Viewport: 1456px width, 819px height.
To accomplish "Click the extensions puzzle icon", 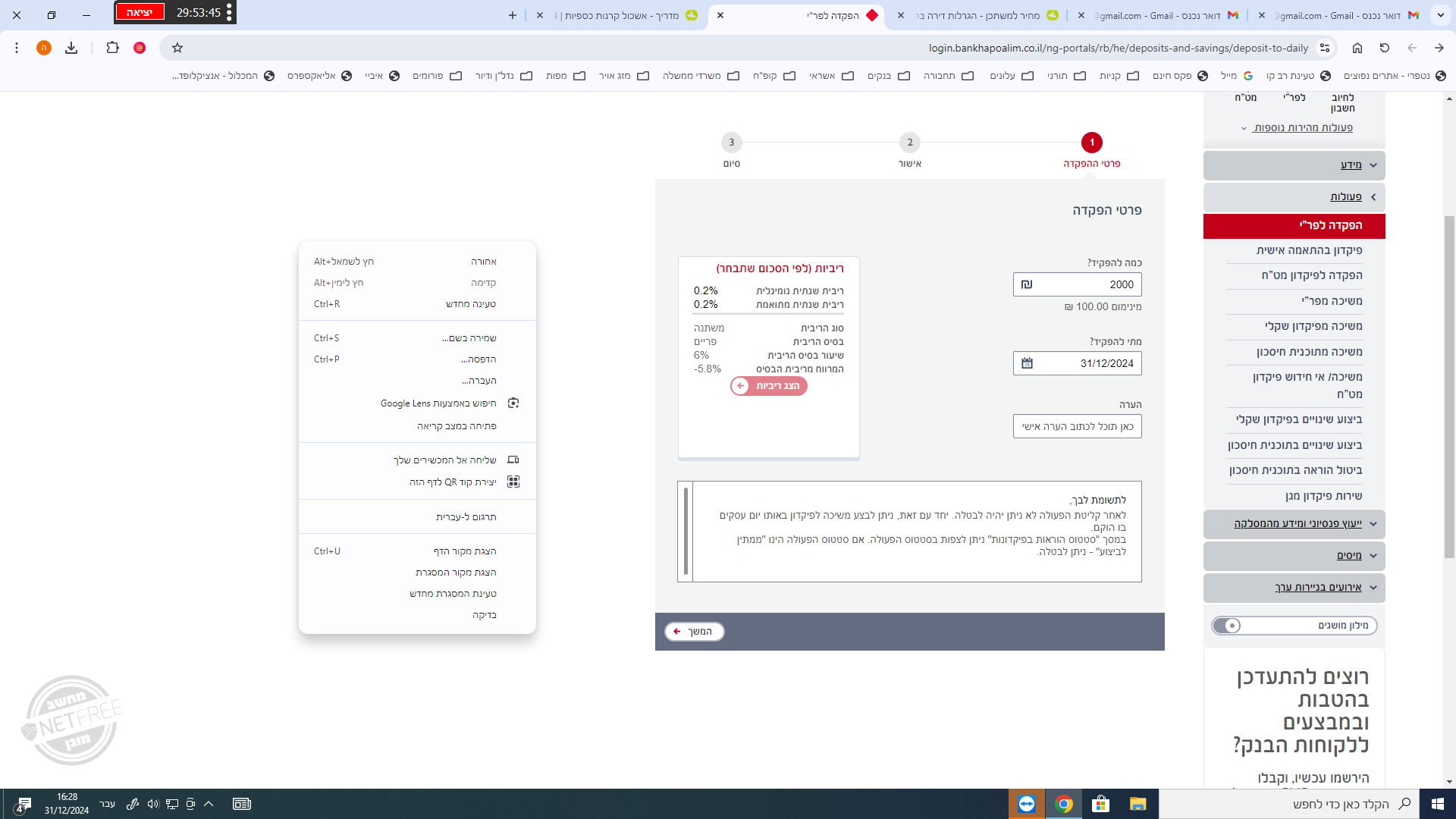I will click(x=112, y=48).
